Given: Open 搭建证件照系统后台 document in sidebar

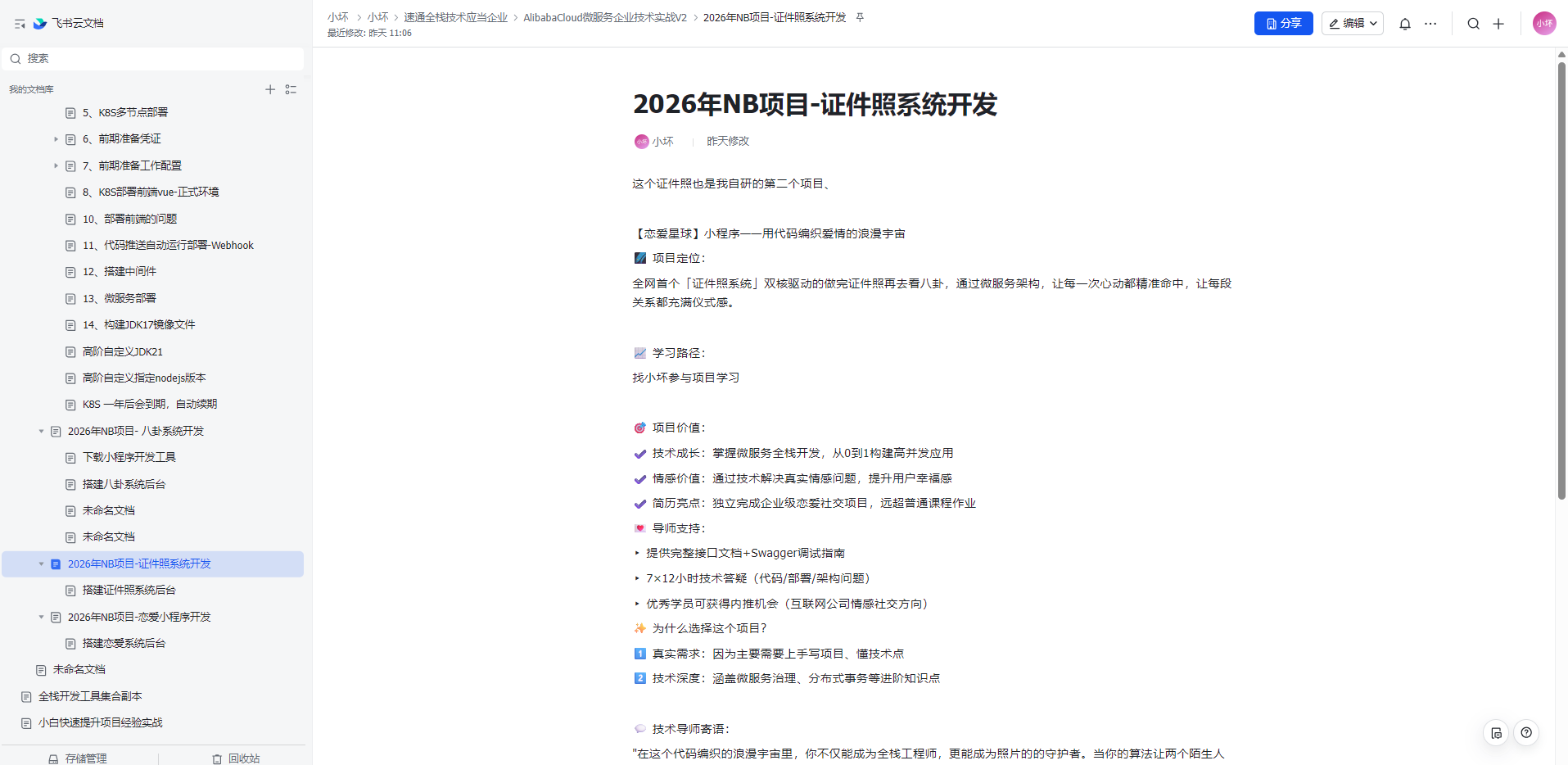Looking at the screenshot, I should 129,590.
